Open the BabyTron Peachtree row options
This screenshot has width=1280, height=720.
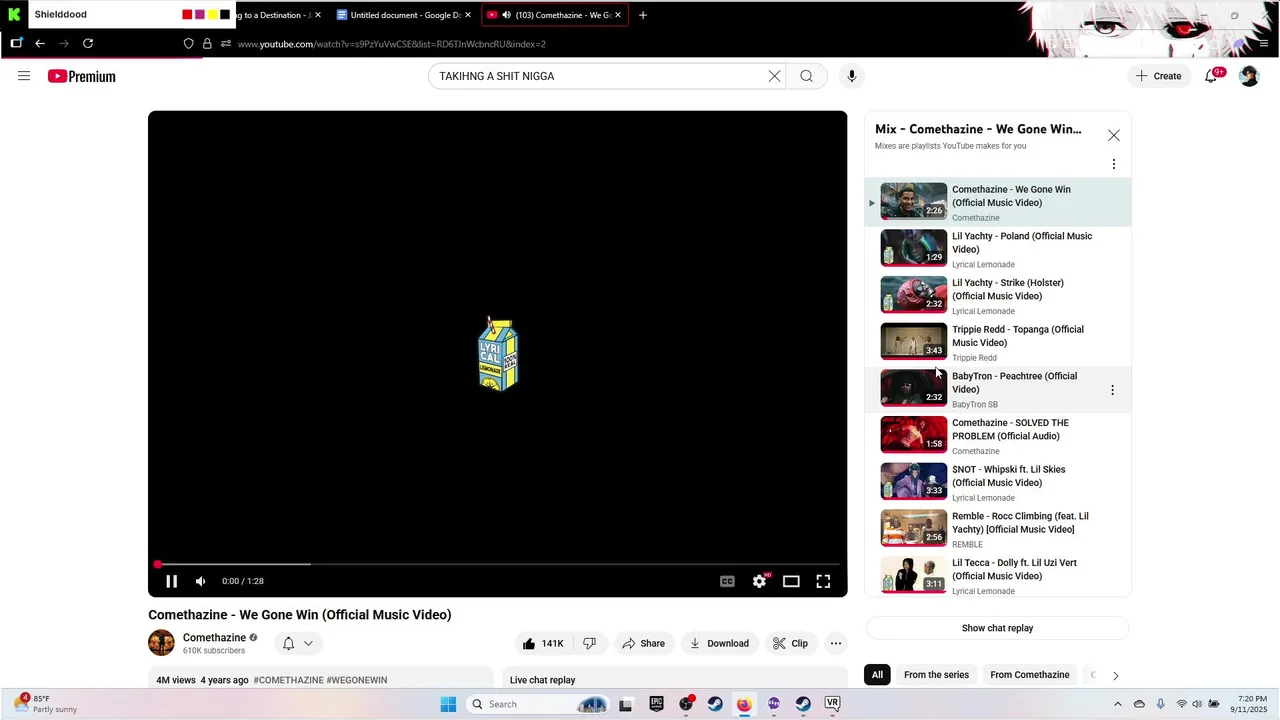point(1112,390)
